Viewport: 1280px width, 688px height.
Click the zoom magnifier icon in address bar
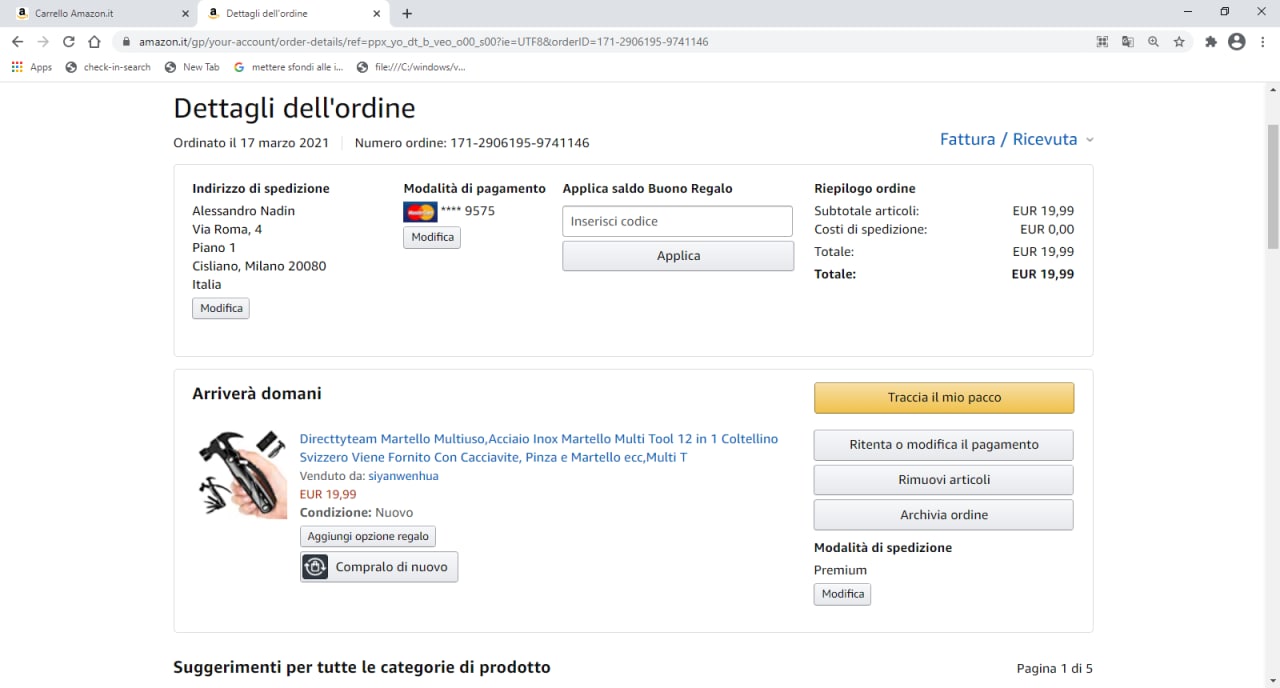(1153, 42)
